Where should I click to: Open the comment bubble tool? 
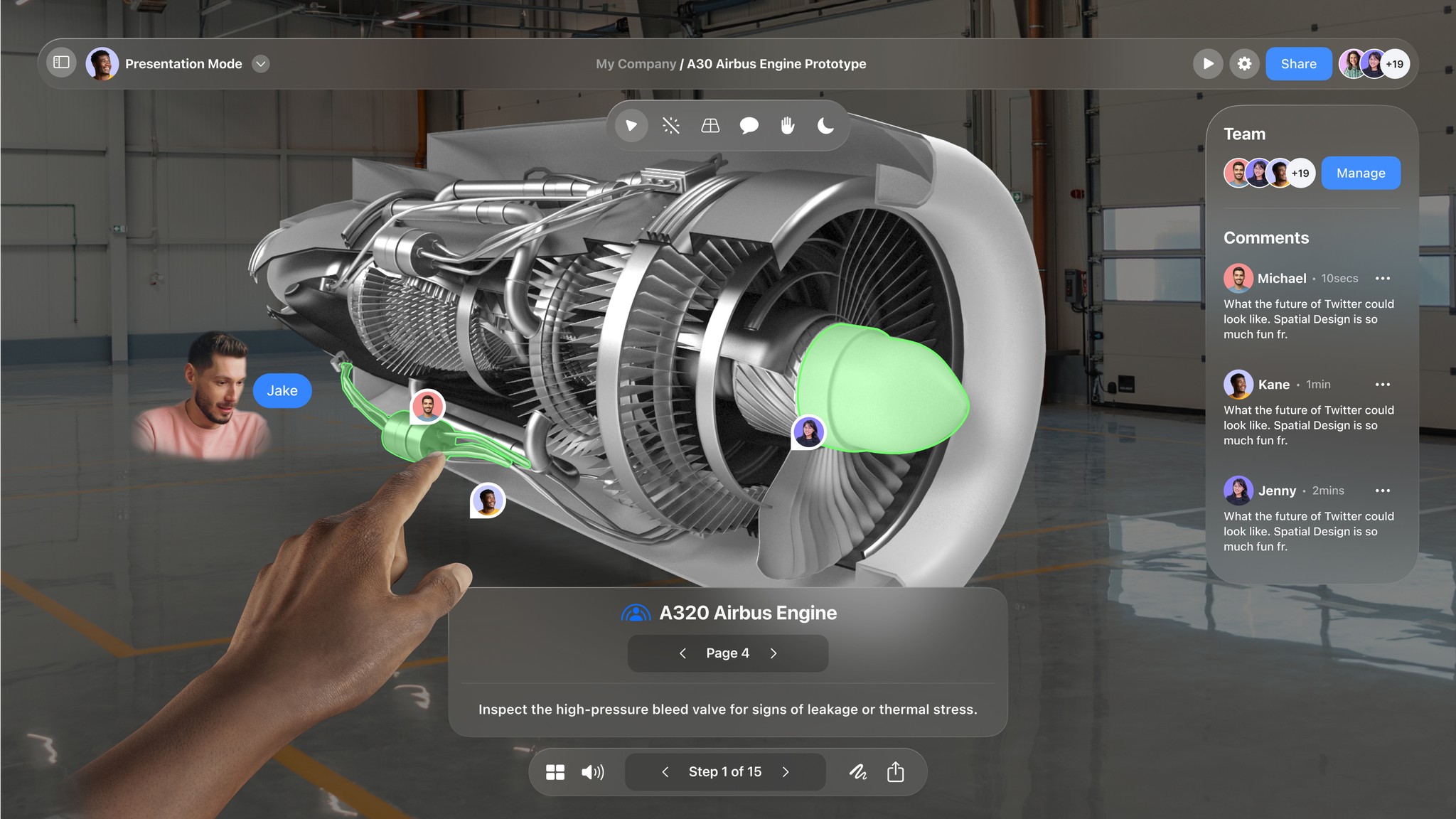point(749,126)
